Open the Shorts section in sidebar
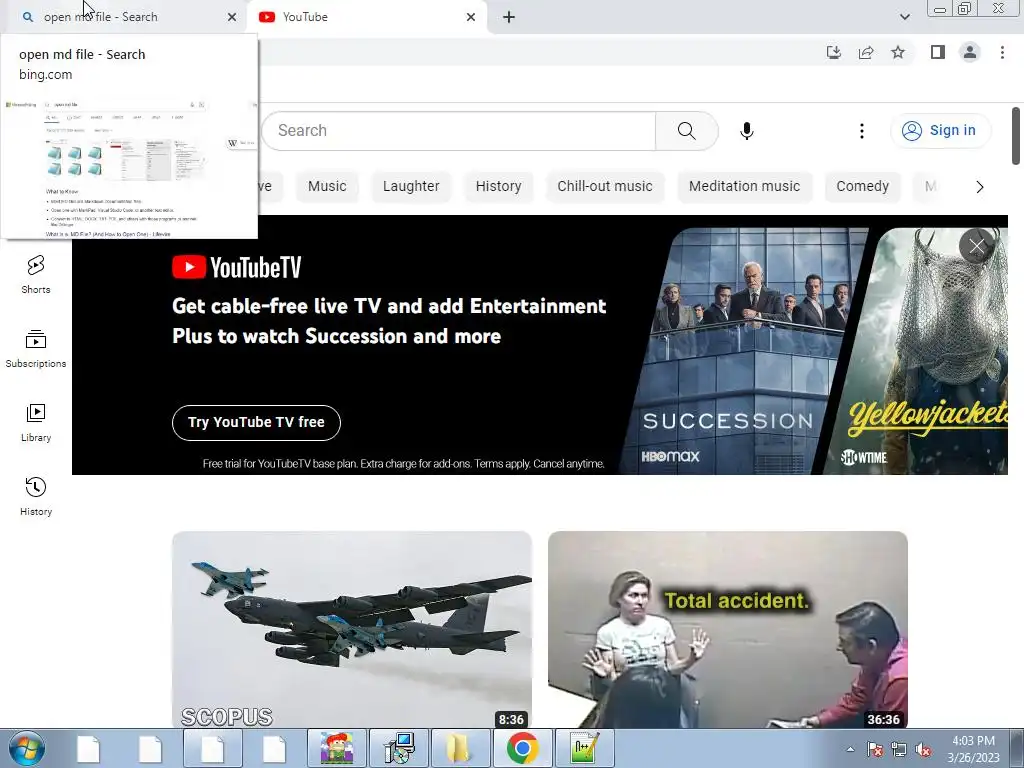Image resolution: width=1024 pixels, height=768 pixels. (x=35, y=274)
